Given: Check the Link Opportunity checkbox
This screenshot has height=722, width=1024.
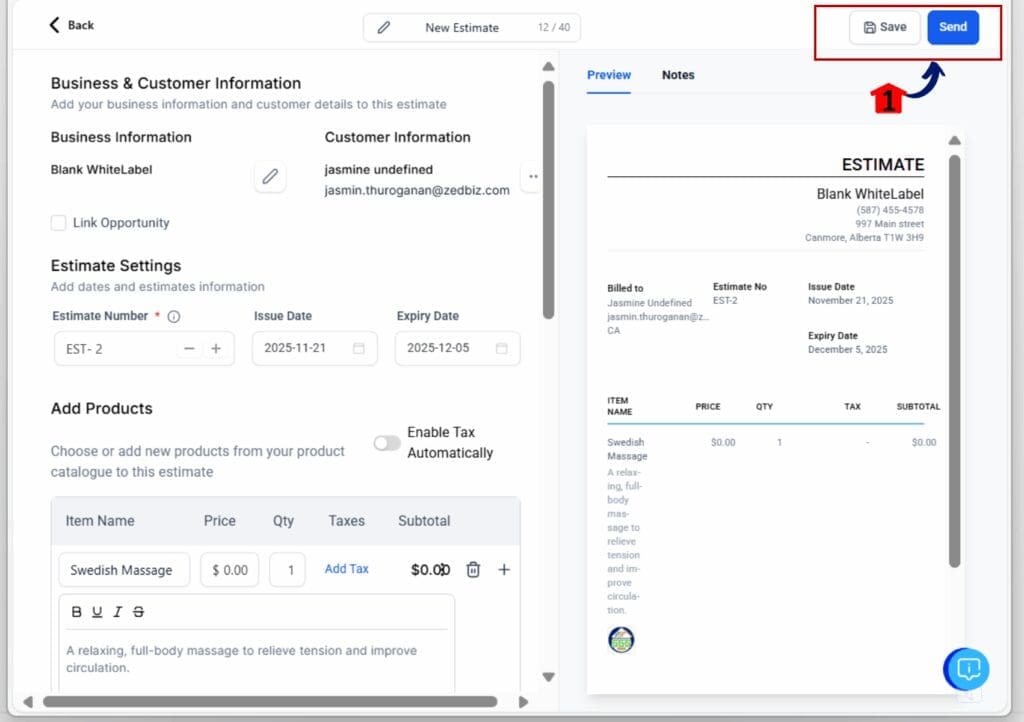Looking at the screenshot, I should pyautogui.click(x=59, y=223).
